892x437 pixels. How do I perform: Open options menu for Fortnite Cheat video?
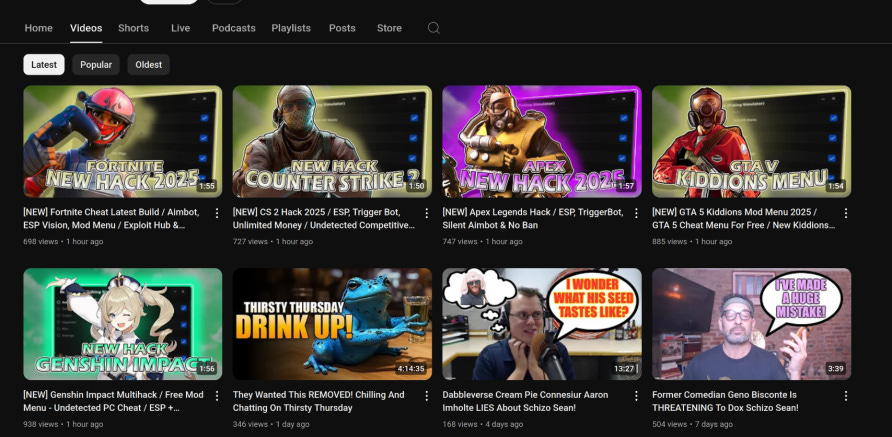[x=217, y=213]
